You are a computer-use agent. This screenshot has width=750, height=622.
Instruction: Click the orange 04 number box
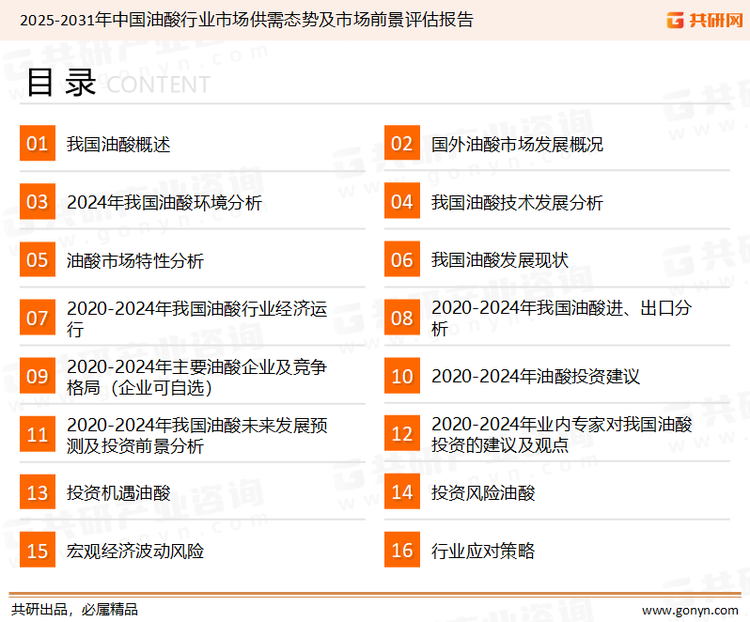click(402, 201)
